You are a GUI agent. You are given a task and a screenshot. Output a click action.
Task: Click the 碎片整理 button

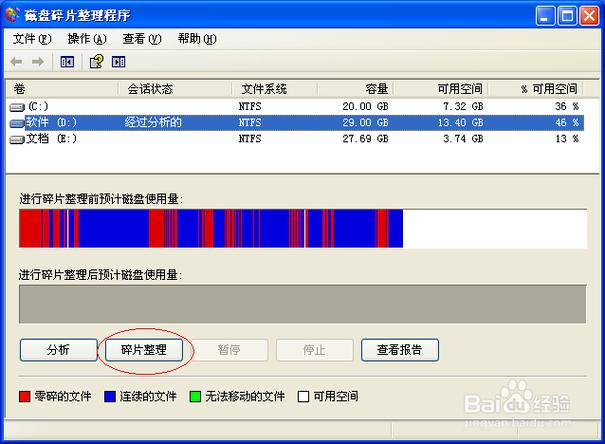coord(144,350)
